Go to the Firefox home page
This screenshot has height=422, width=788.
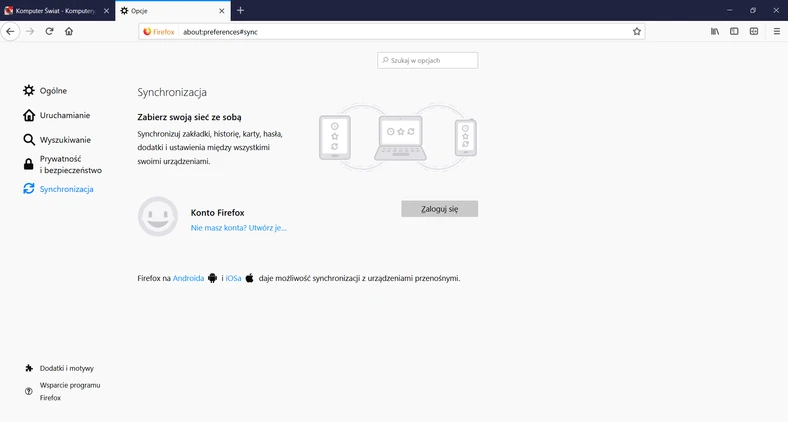click(69, 31)
